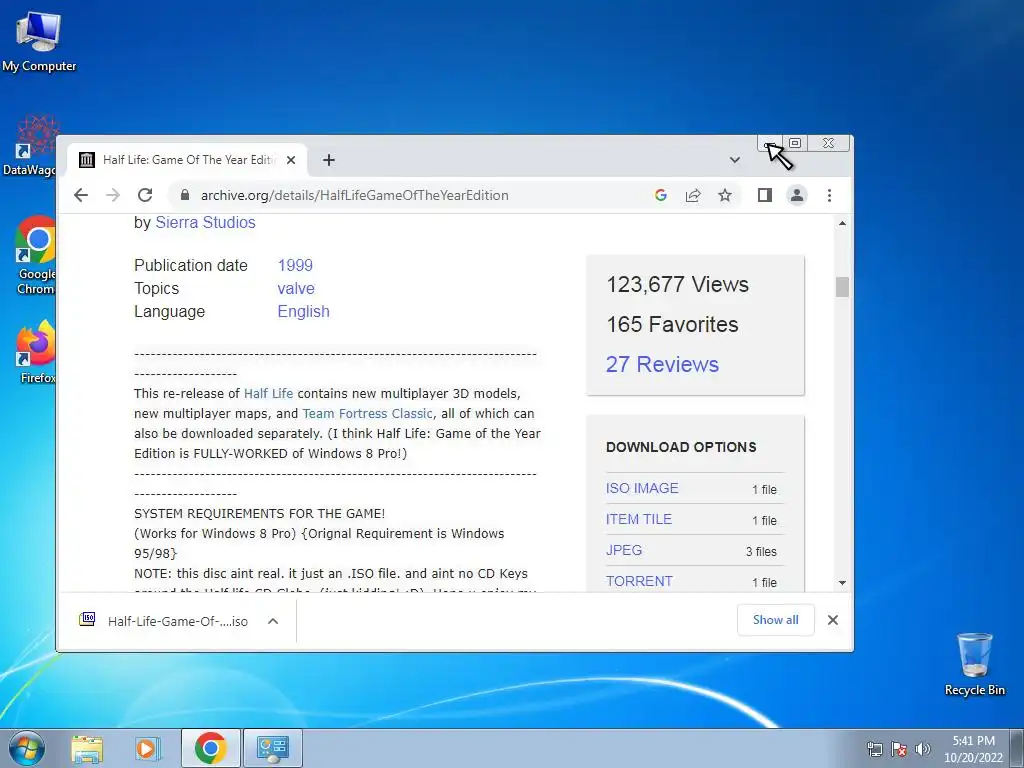Image resolution: width=1024 pixels, height=768 pixels.
Task: Click the Google icon in address bar
Action: point(660,195)
